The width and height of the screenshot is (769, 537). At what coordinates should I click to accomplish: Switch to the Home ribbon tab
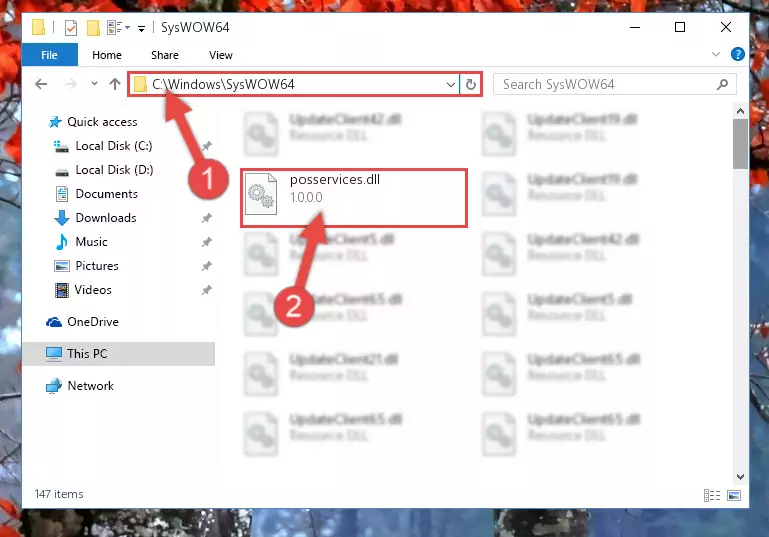106,55
